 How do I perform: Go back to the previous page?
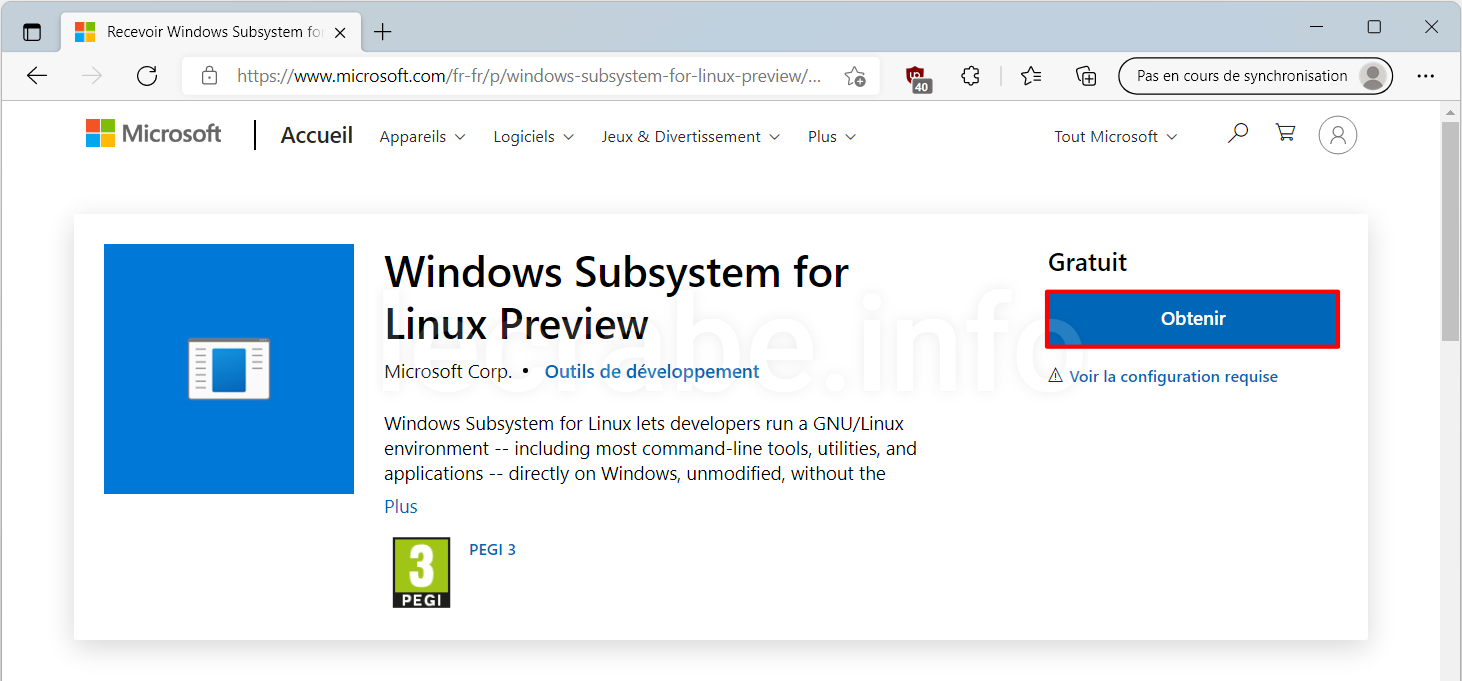pos(37,76)
